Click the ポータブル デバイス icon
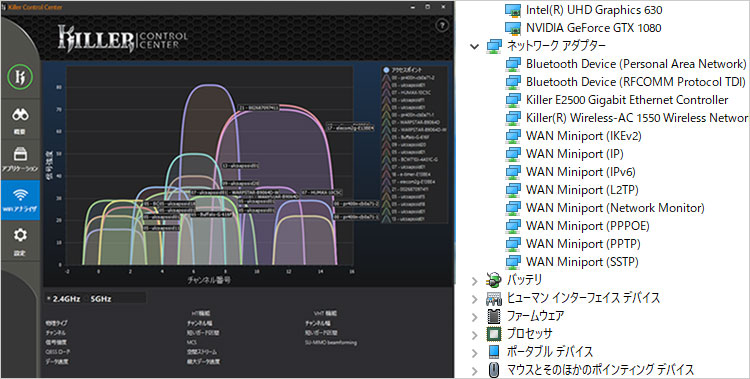The image size is (750, 379). tap(494, 352)
